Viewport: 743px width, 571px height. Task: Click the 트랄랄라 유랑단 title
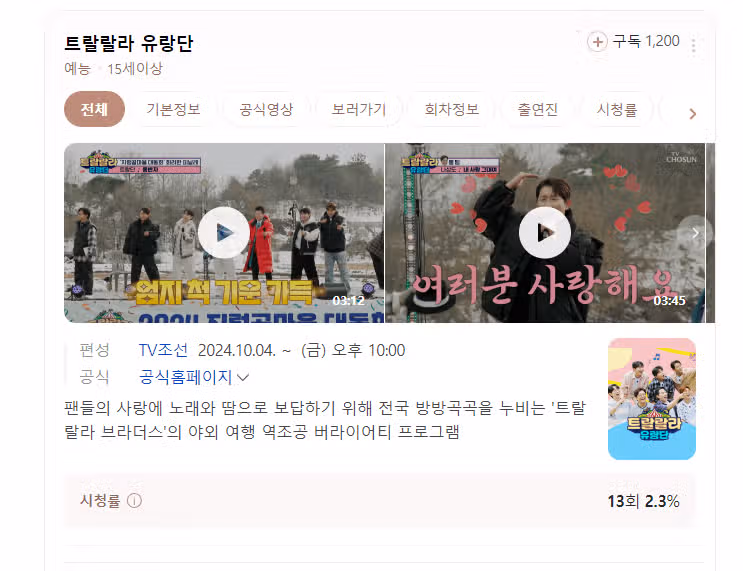129,43
